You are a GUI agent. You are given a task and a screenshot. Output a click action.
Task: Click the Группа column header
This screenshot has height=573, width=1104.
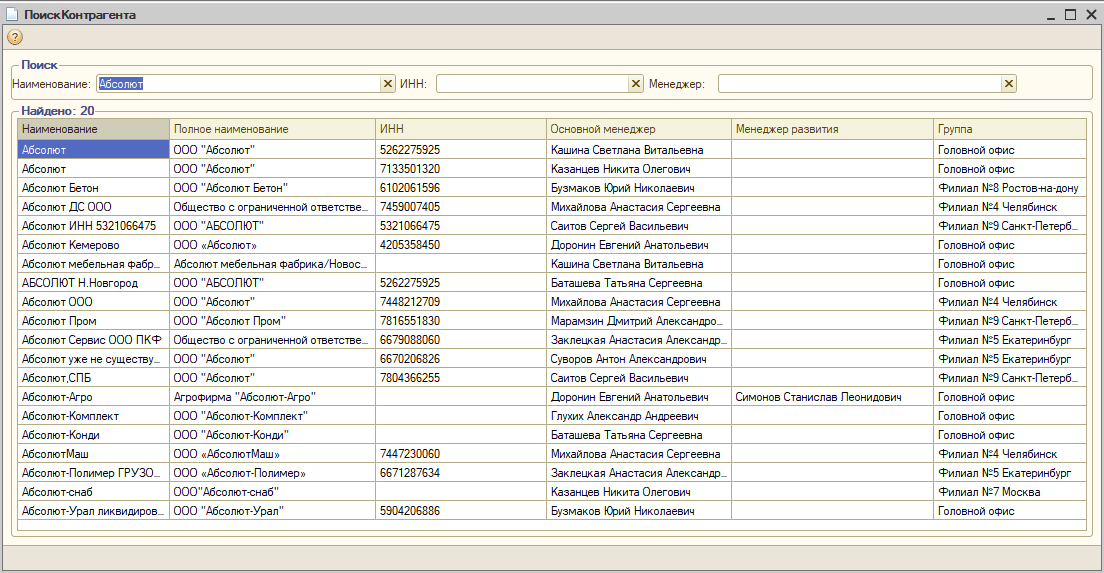(1010, 129)
